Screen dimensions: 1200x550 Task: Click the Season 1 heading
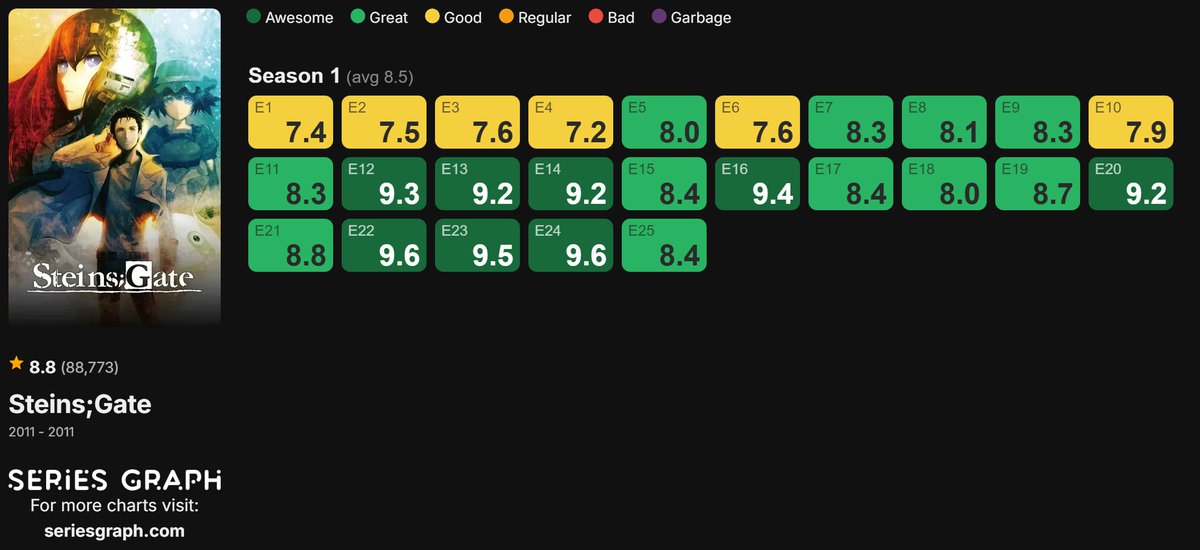coord(294,76)
